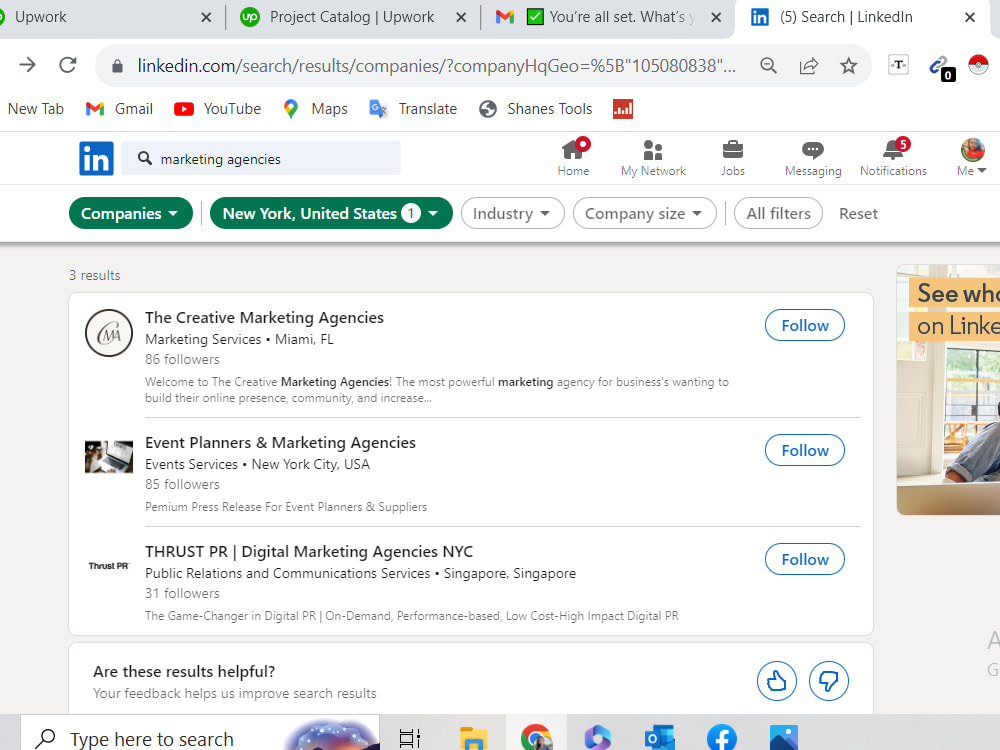Expand the Company size dropdown
The height and width of the screenshot is (750, 1000).
point(644,213)
